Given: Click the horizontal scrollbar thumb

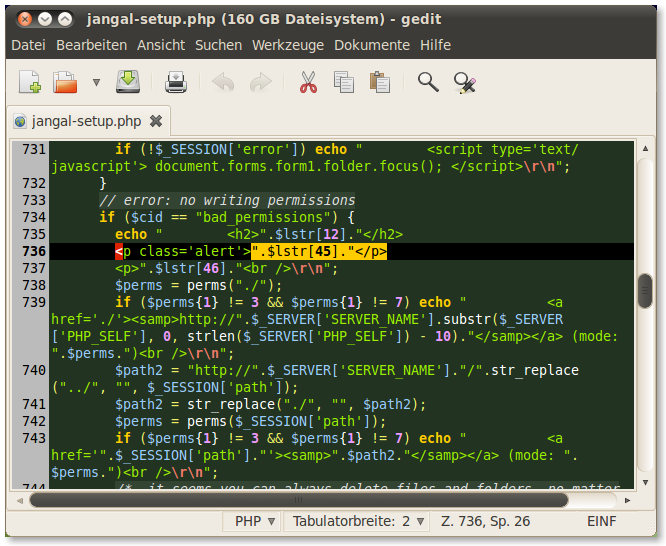Looking at the screenshot, I should pos(299,500).
